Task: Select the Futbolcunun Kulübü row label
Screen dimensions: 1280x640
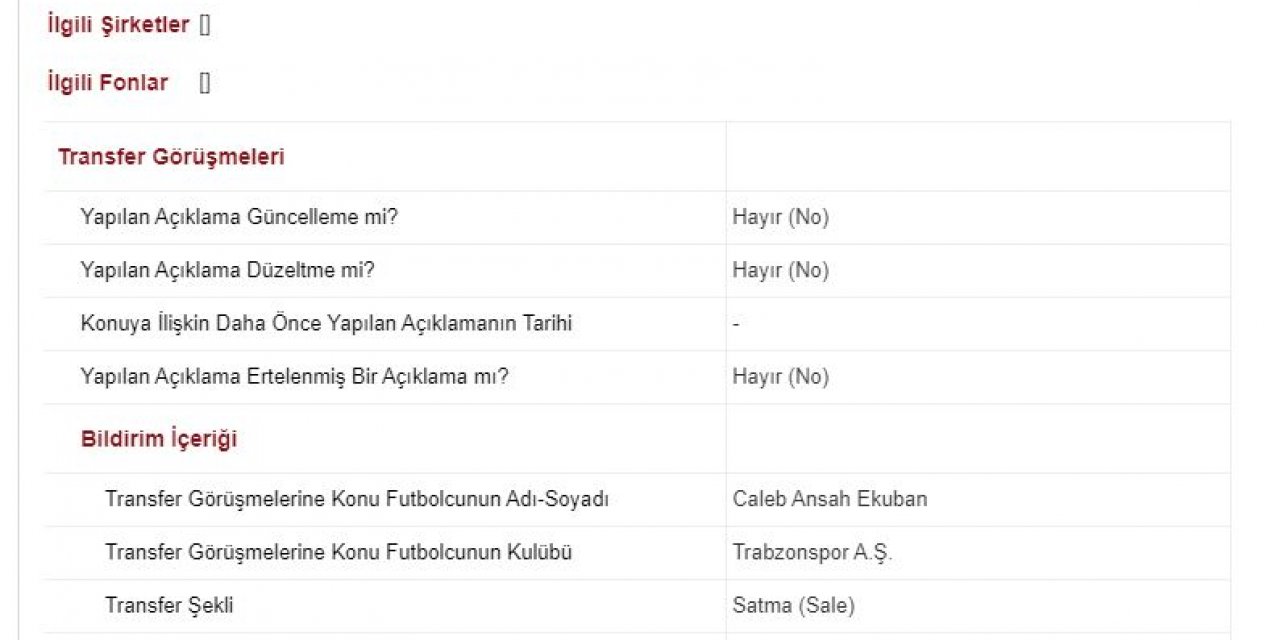Action: coord(339,552)
